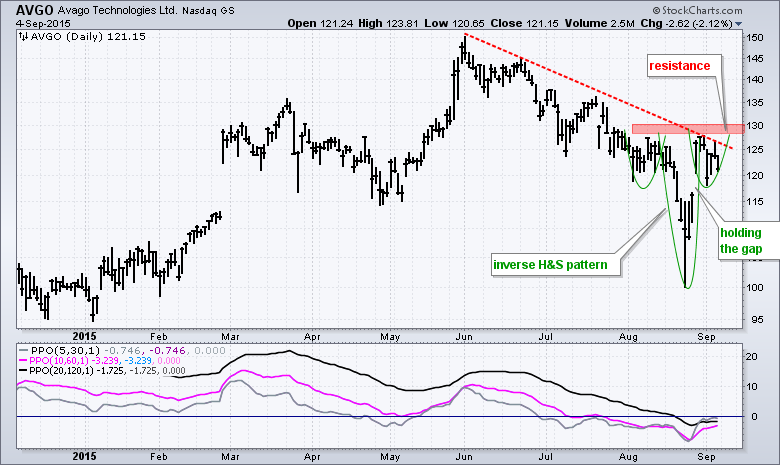This screenshot has width=780, height=465.
Task: Click the 150 price axis label
Action: (x=755, y=38)
